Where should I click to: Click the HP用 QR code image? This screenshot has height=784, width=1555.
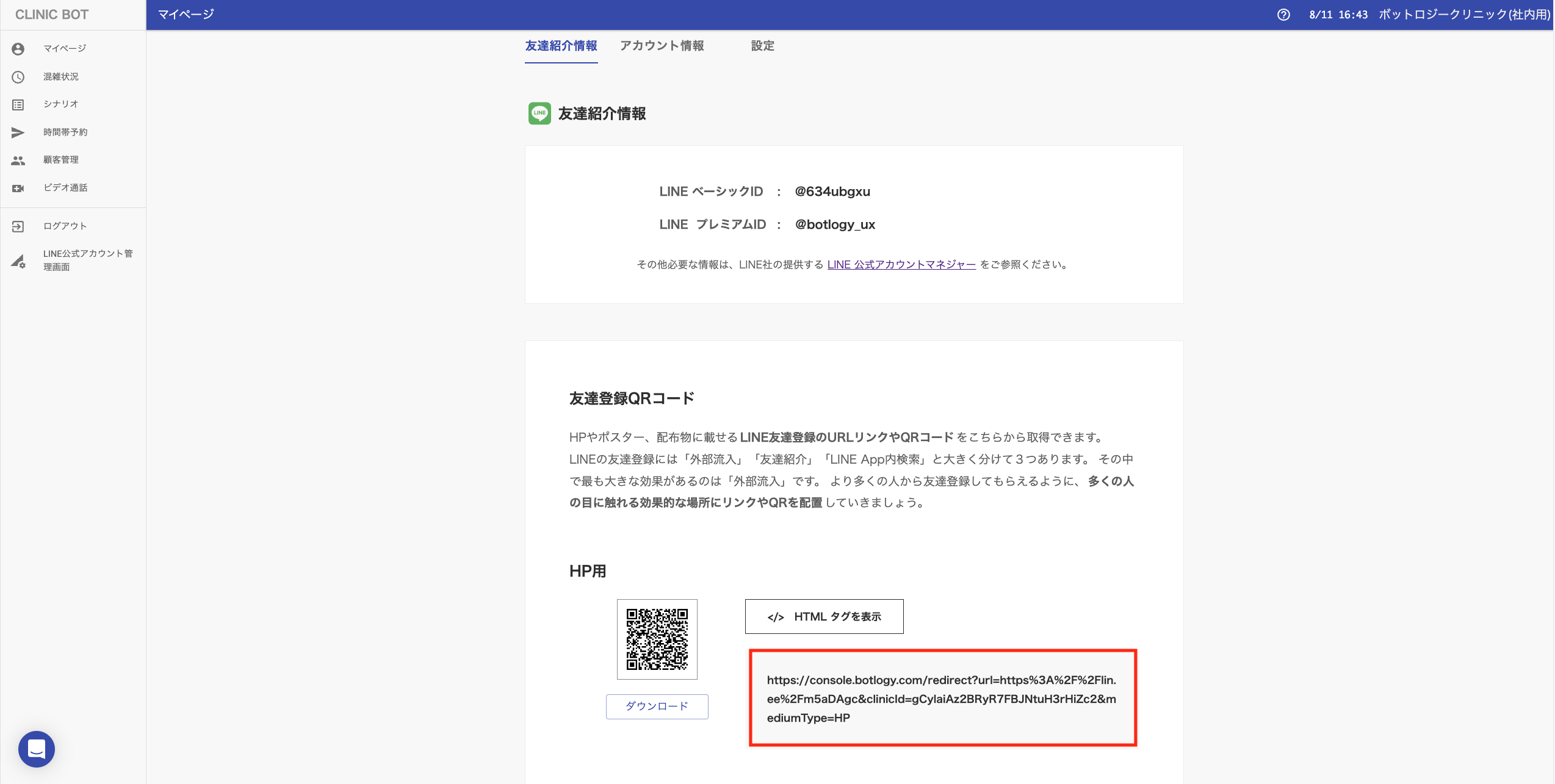[657, 639]
